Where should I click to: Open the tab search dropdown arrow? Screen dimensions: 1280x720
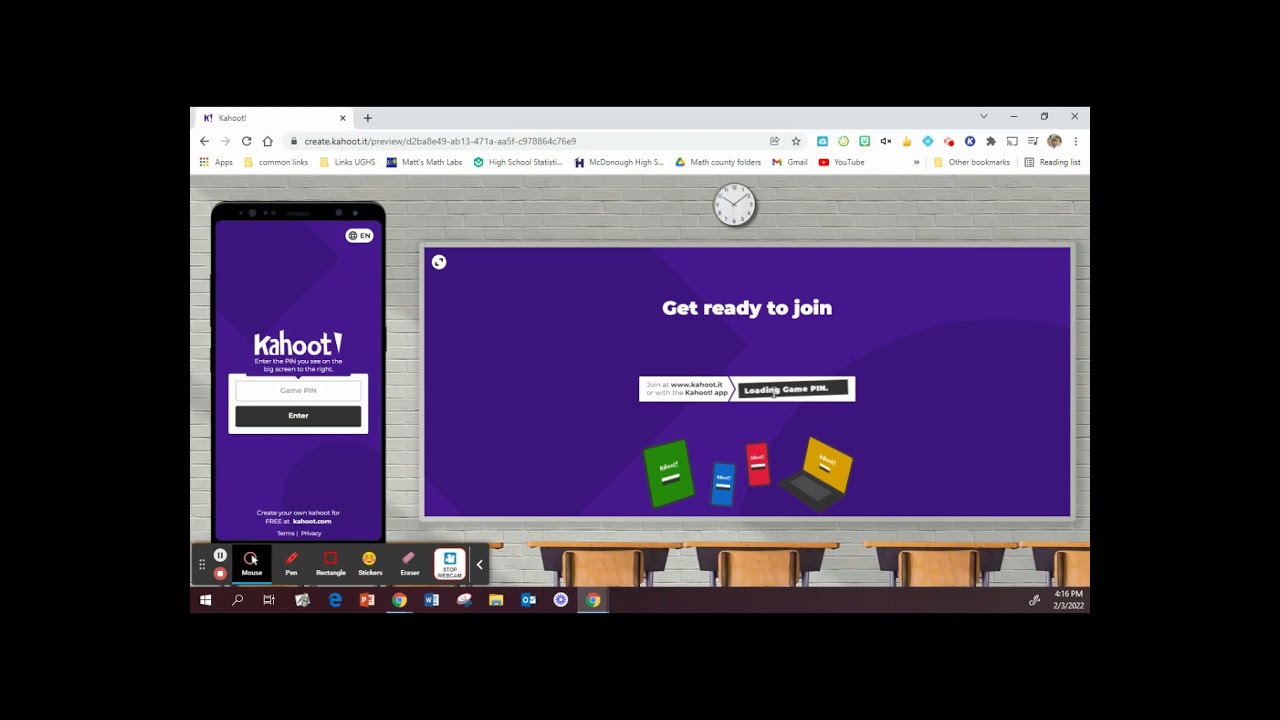click(983, 117)
